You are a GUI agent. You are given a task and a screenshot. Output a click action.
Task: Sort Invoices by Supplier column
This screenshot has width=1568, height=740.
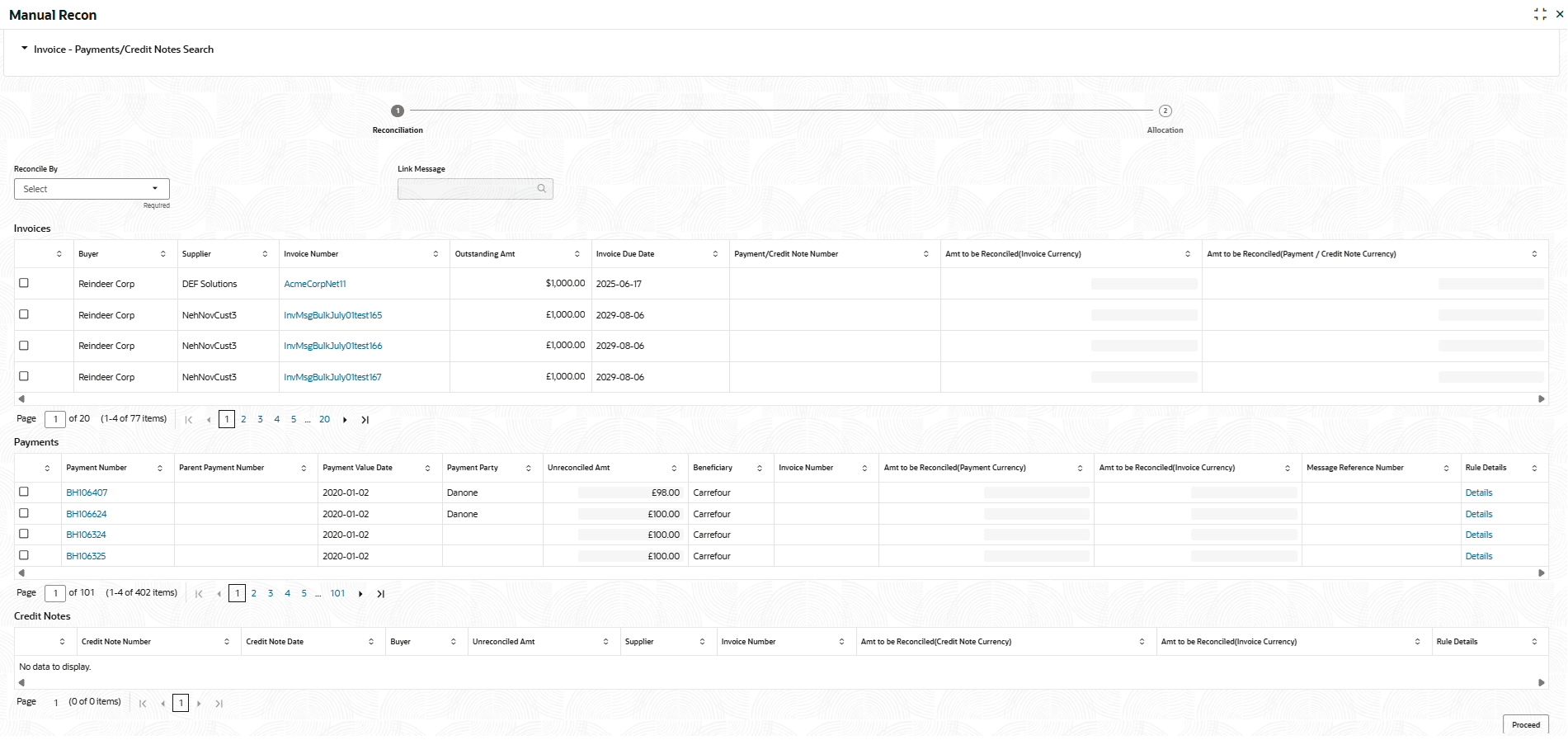pos(265,254)
